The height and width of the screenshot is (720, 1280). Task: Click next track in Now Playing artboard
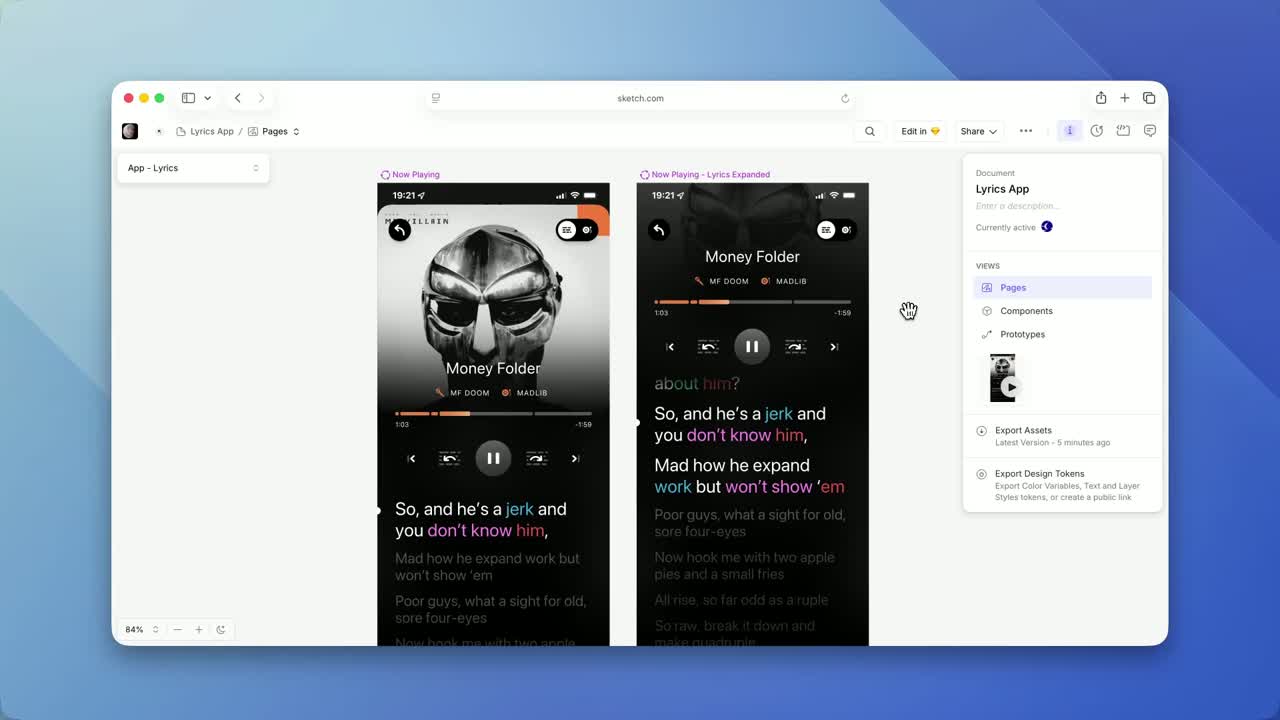pos(575,459)
